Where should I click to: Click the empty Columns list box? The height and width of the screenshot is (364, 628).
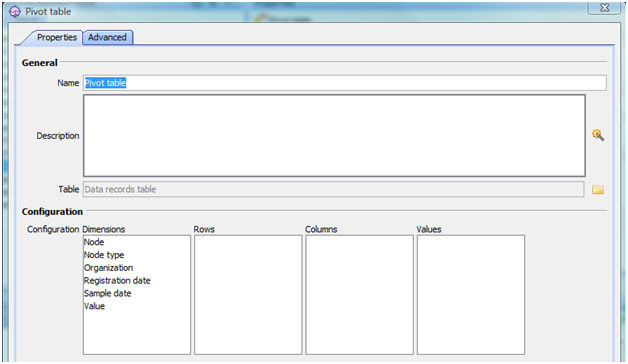click(x=359, y=294)
